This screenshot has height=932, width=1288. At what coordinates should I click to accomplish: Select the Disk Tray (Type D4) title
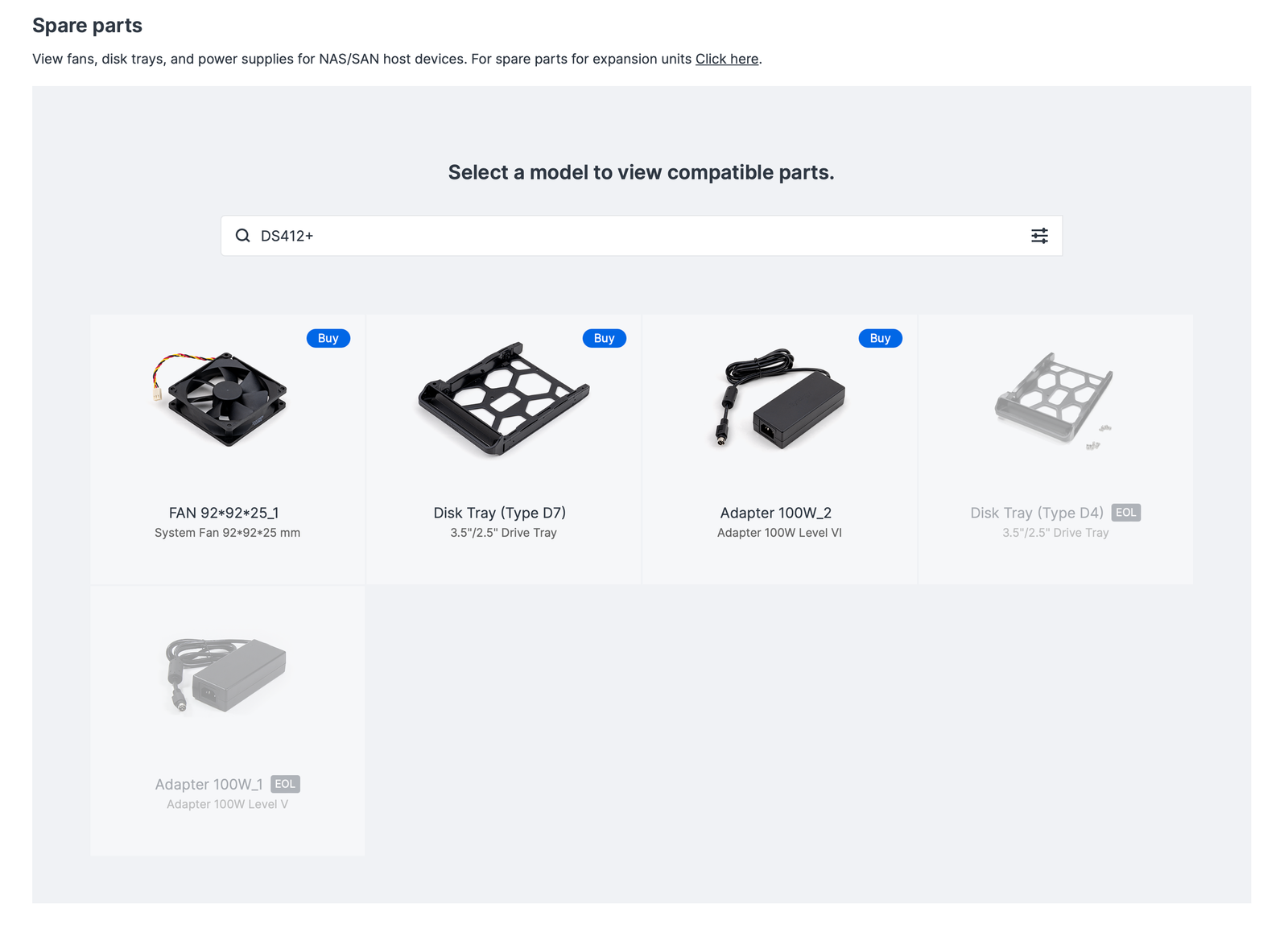1037,513
